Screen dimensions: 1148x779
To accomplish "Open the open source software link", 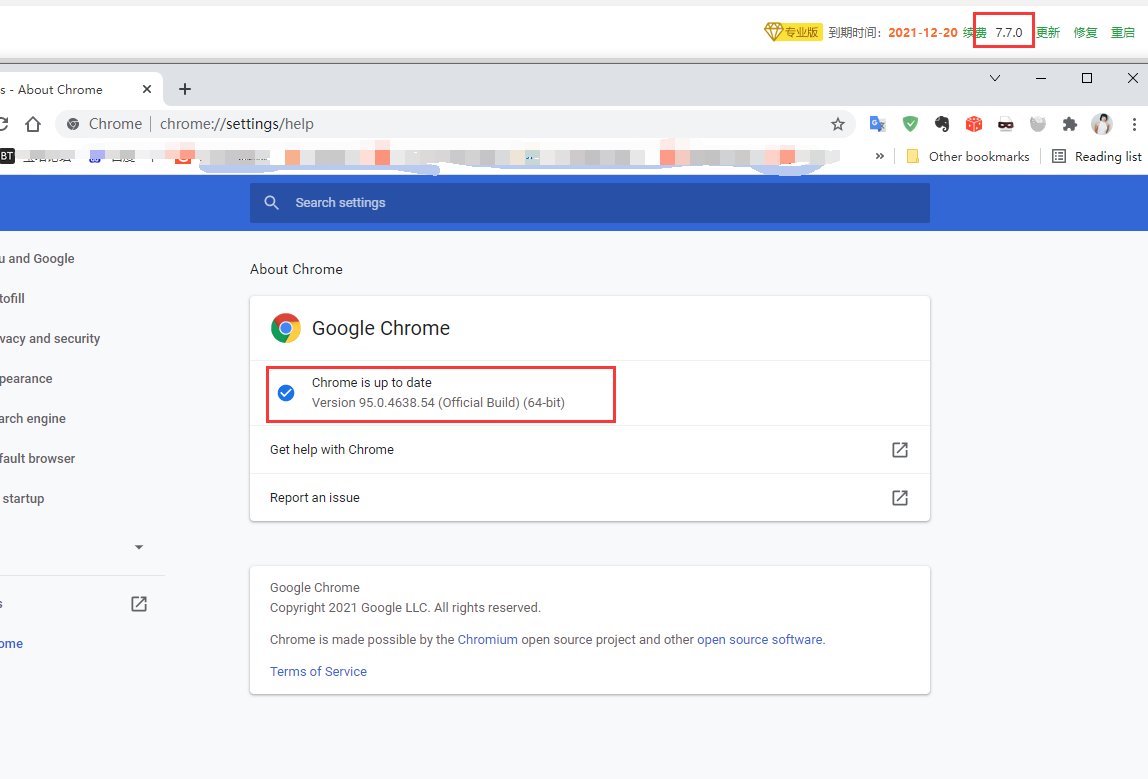I will [759, 640].
